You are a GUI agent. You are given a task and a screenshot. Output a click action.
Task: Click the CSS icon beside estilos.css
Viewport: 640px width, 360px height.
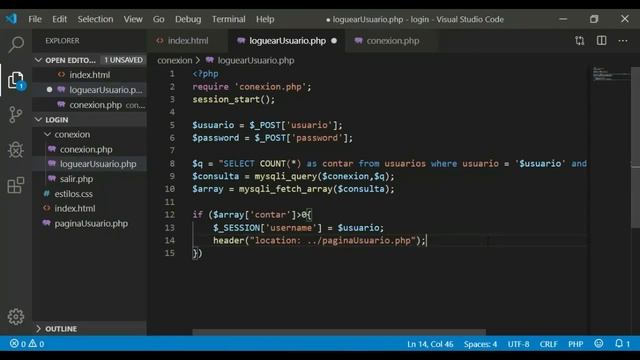[47, 193]
